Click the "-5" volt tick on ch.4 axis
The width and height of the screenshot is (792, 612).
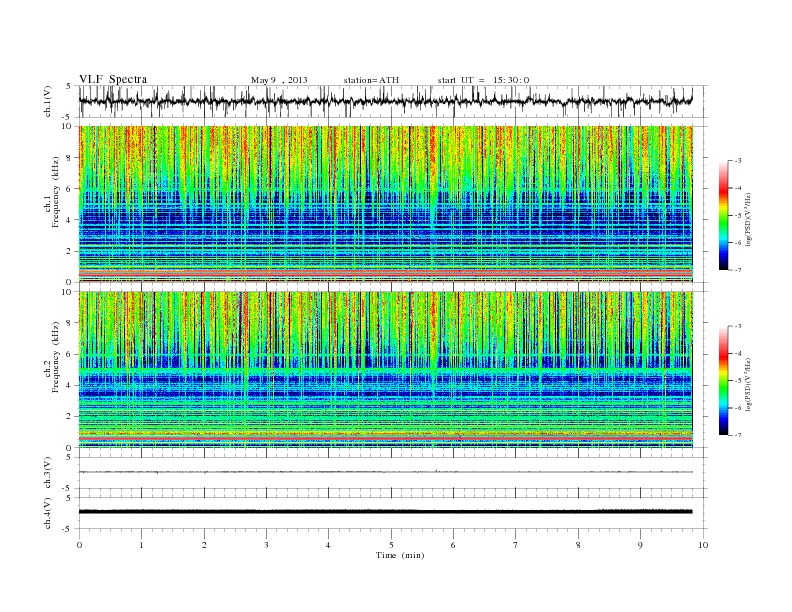(68, 529)
